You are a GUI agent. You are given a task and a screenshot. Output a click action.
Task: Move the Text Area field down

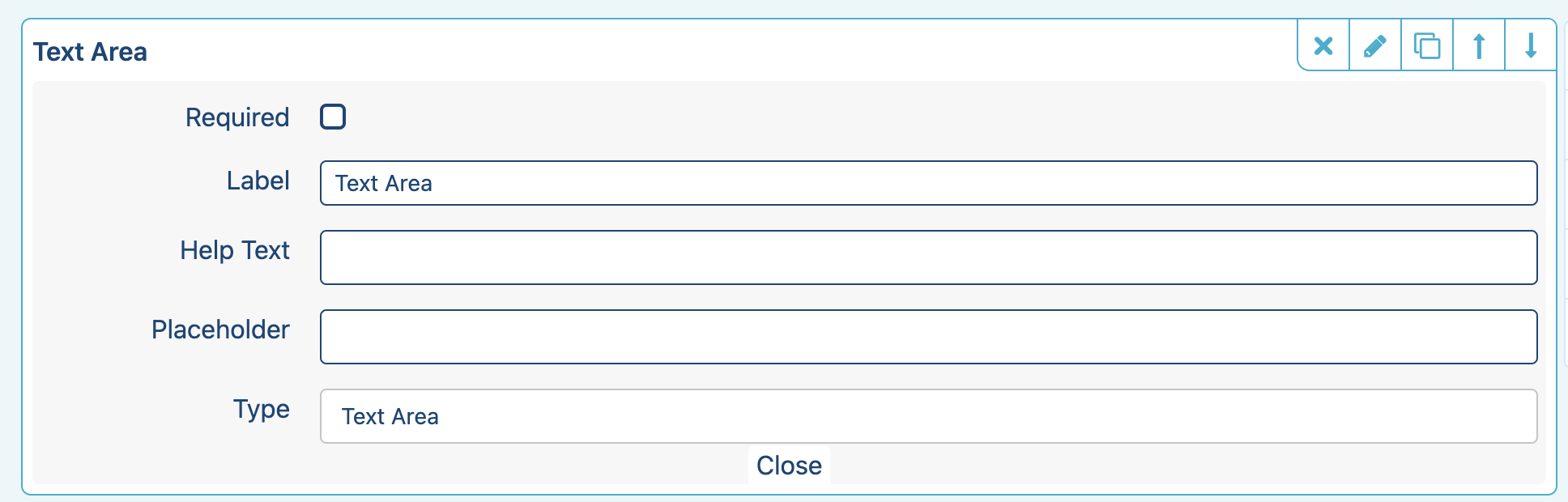tap(1531, 46)
